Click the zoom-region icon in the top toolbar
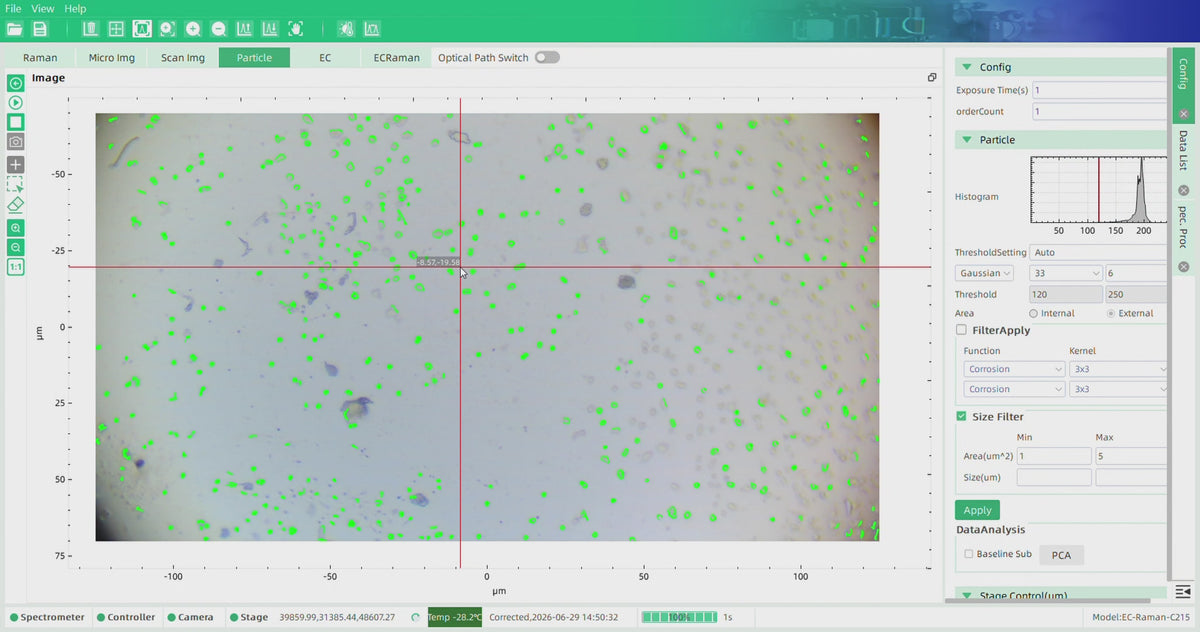 (167, 29)
